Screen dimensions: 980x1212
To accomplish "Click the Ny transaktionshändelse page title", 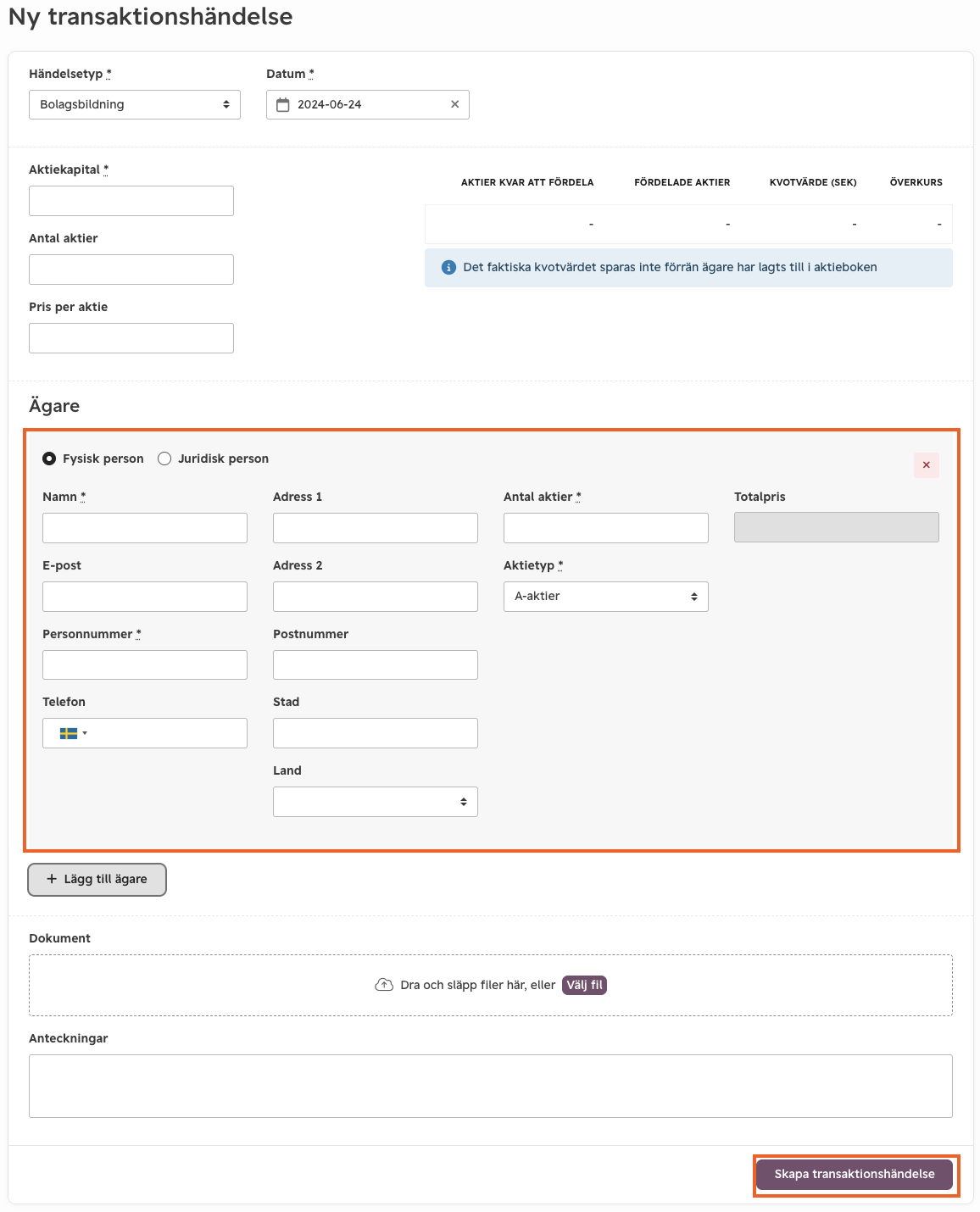I will pyautogui.click(x=151, y=16).
